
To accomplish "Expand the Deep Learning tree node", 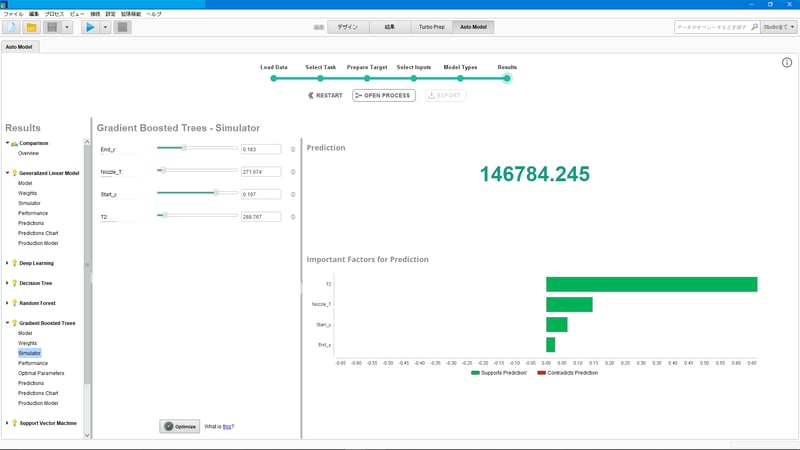I will click(x=7, y=263).
